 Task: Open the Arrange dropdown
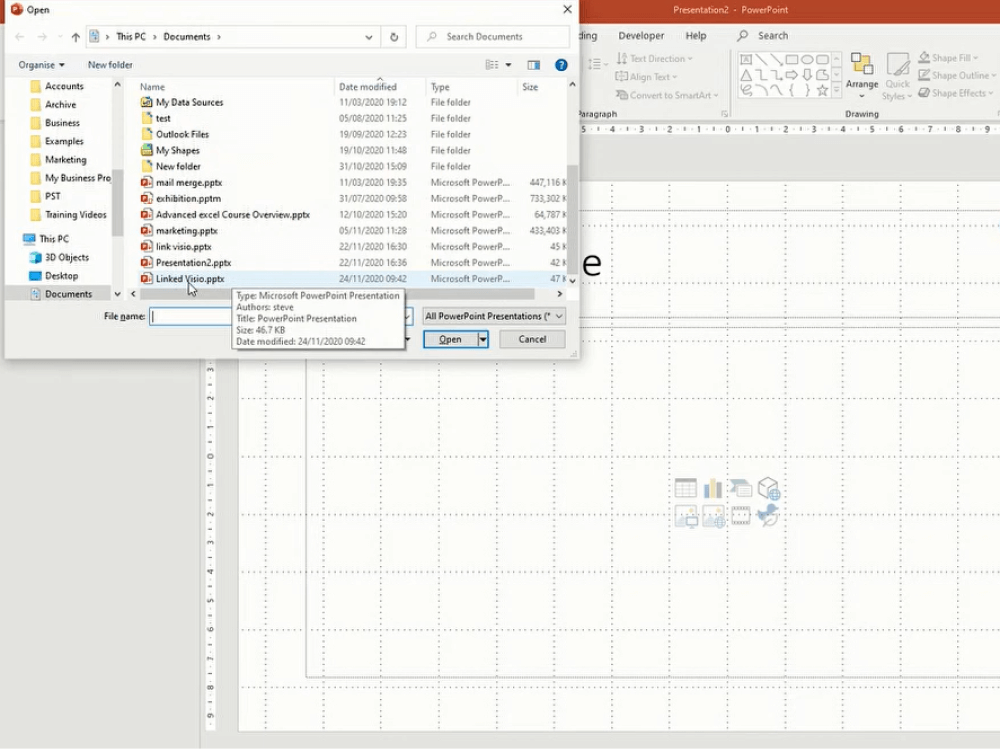[x=861, y=75]
